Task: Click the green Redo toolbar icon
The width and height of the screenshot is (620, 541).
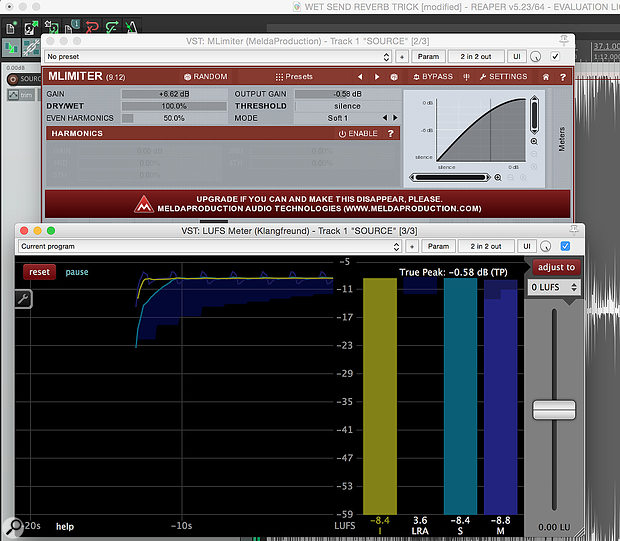Action: point(112,28)
